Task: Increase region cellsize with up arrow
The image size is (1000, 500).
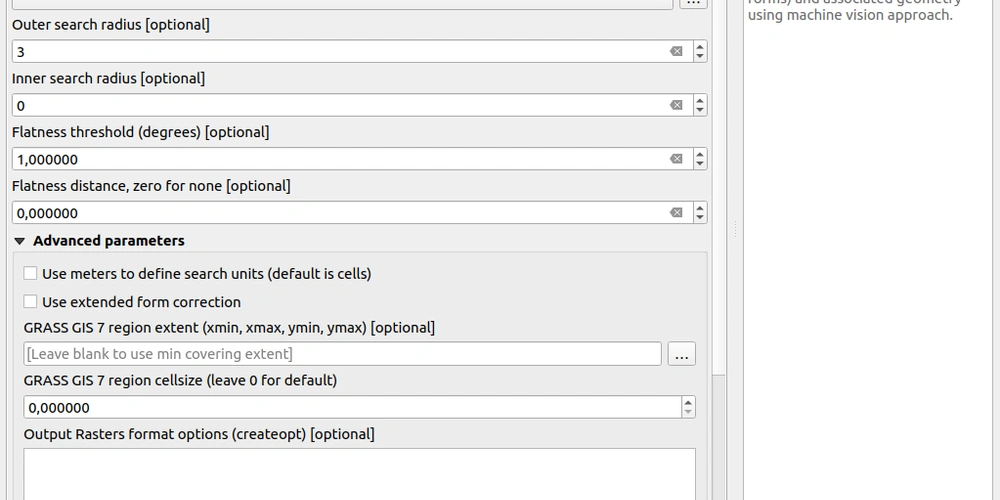Action: [688, 402]
